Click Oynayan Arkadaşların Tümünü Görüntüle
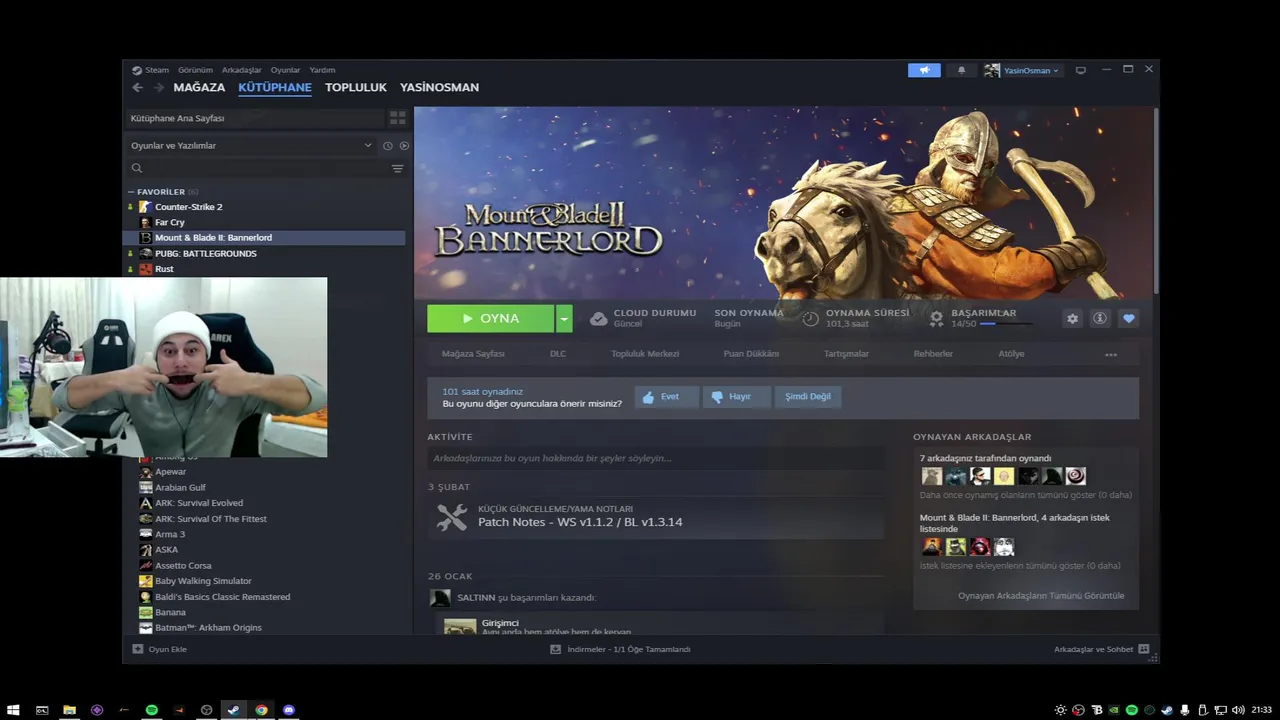 tap(1041, 596)
